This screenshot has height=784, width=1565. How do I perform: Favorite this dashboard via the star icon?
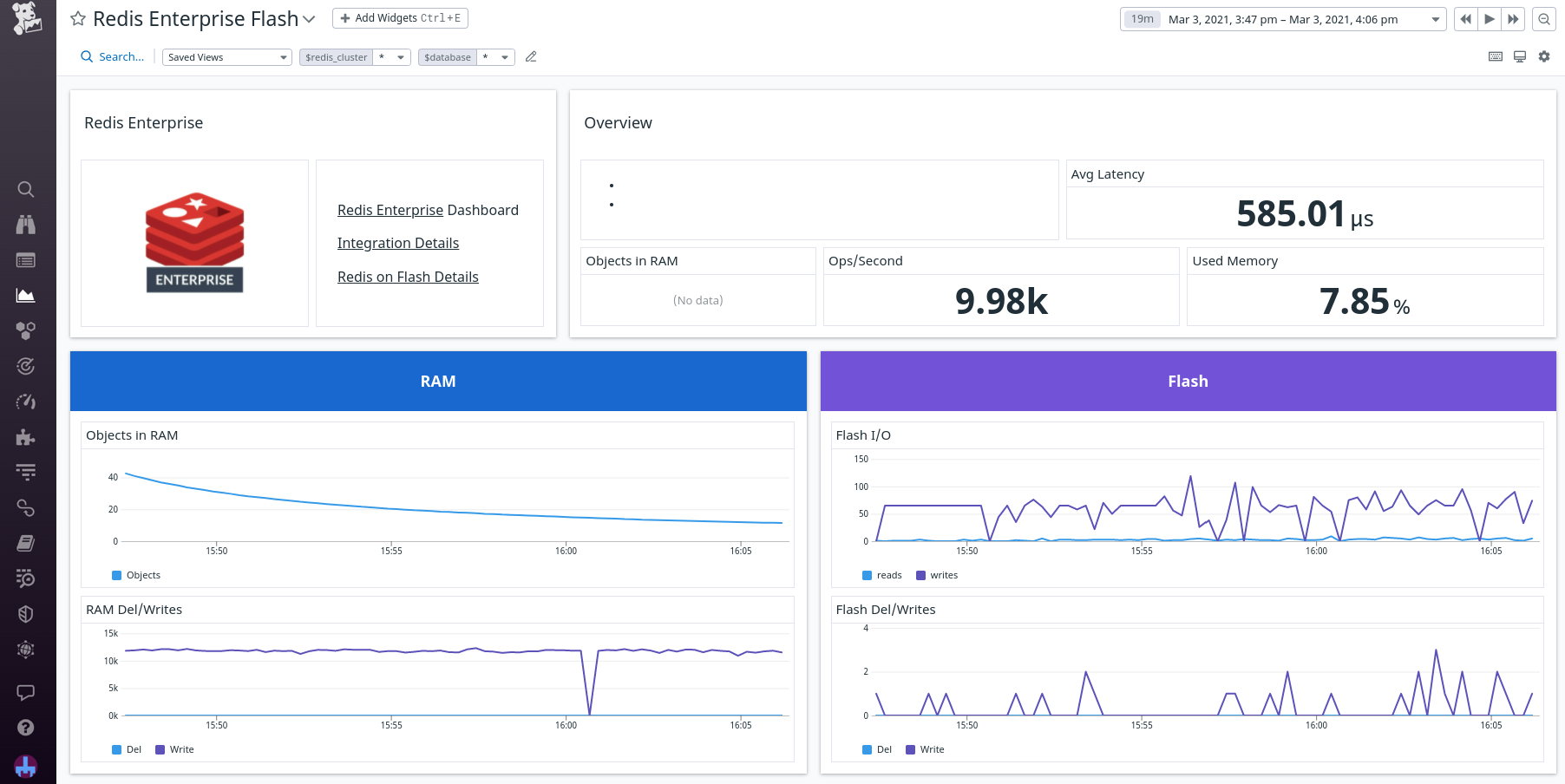tap(78, 17)
